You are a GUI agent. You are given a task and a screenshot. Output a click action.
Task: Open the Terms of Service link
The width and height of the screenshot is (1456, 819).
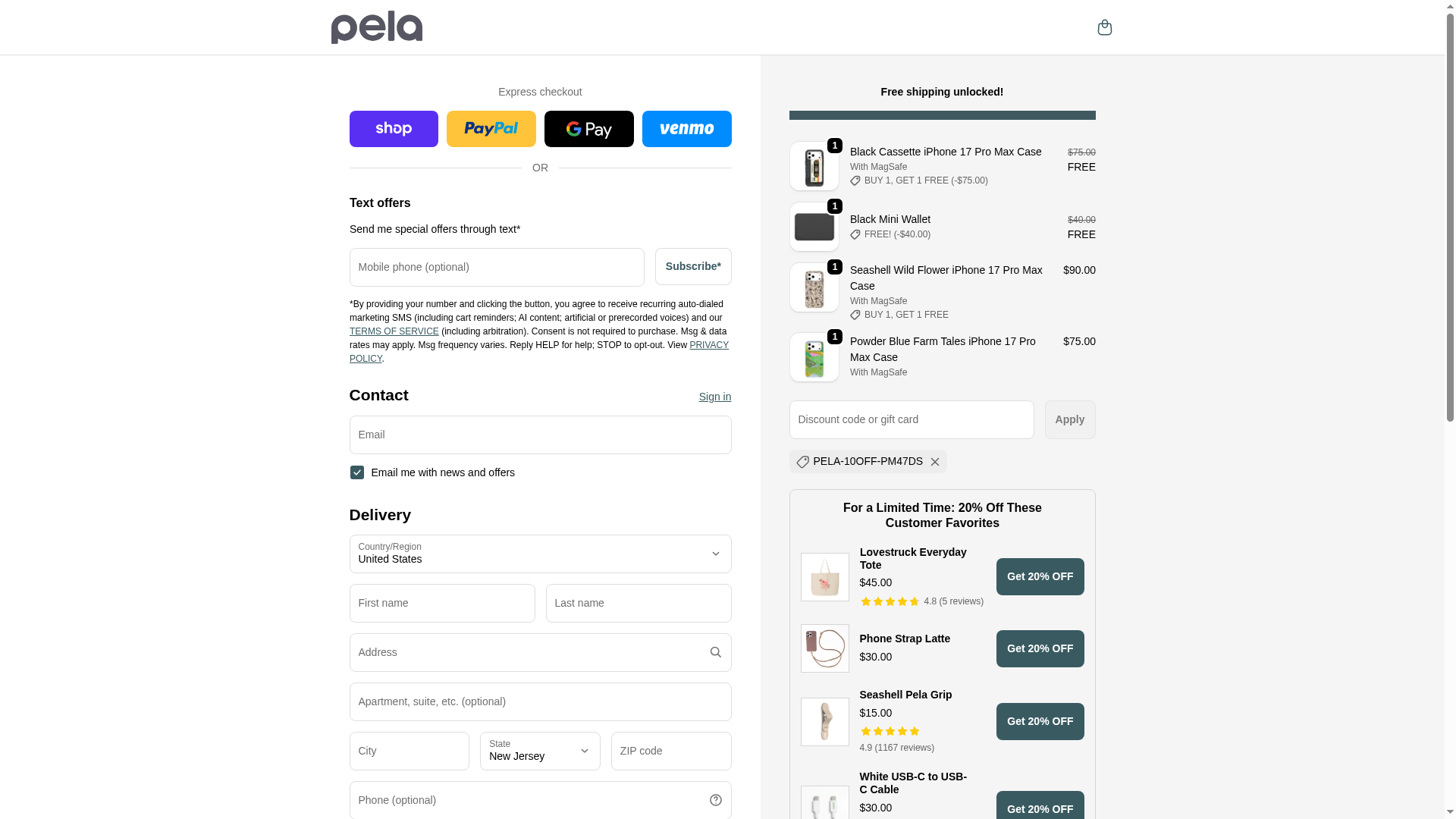[x=394, y=331]
